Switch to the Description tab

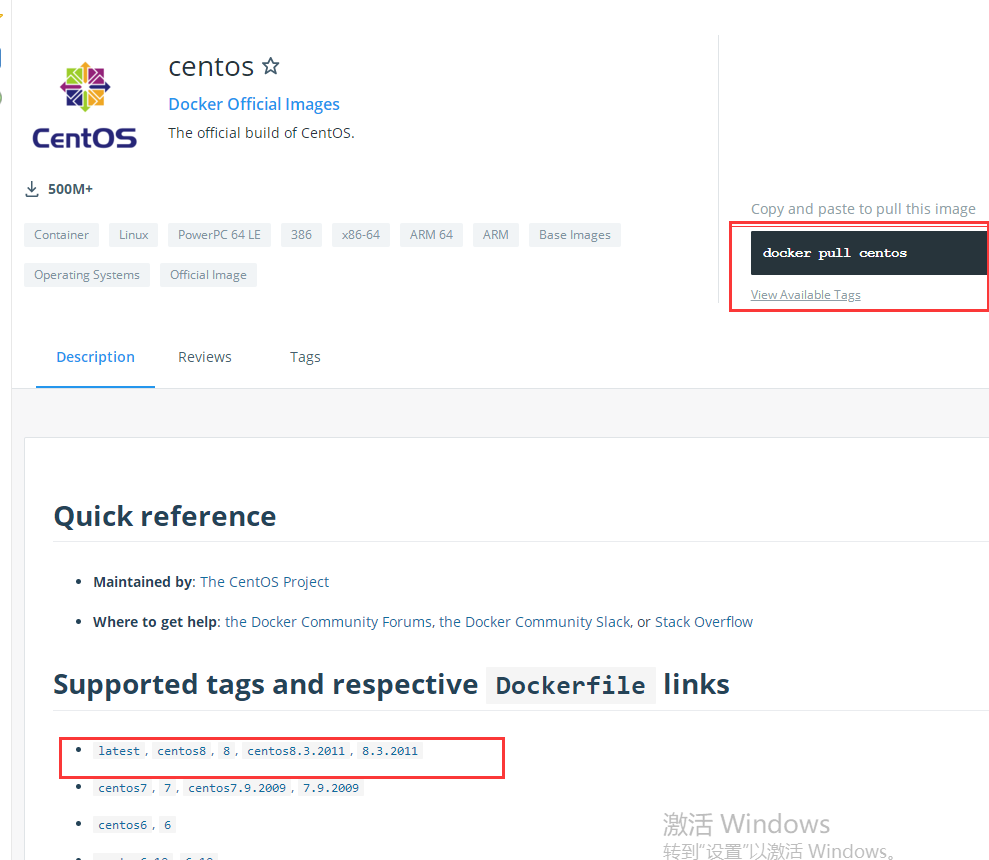(95, 357)
